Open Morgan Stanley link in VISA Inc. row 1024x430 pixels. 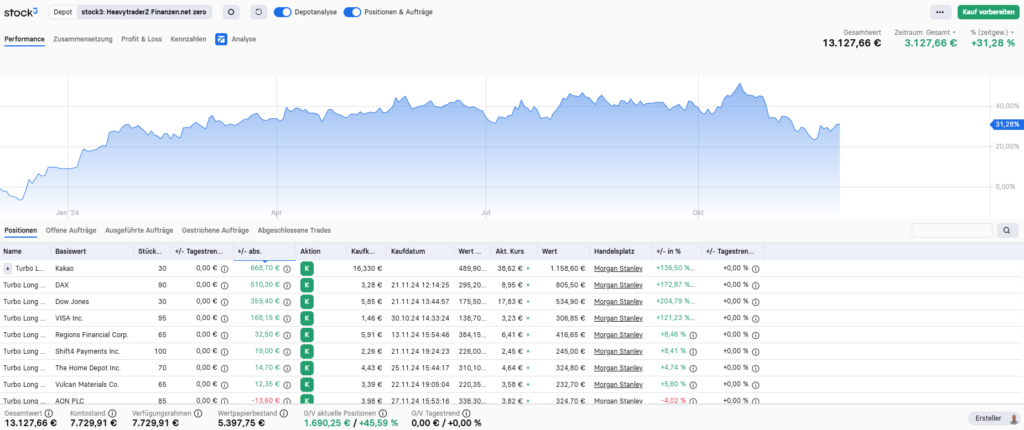coord(618,318)
